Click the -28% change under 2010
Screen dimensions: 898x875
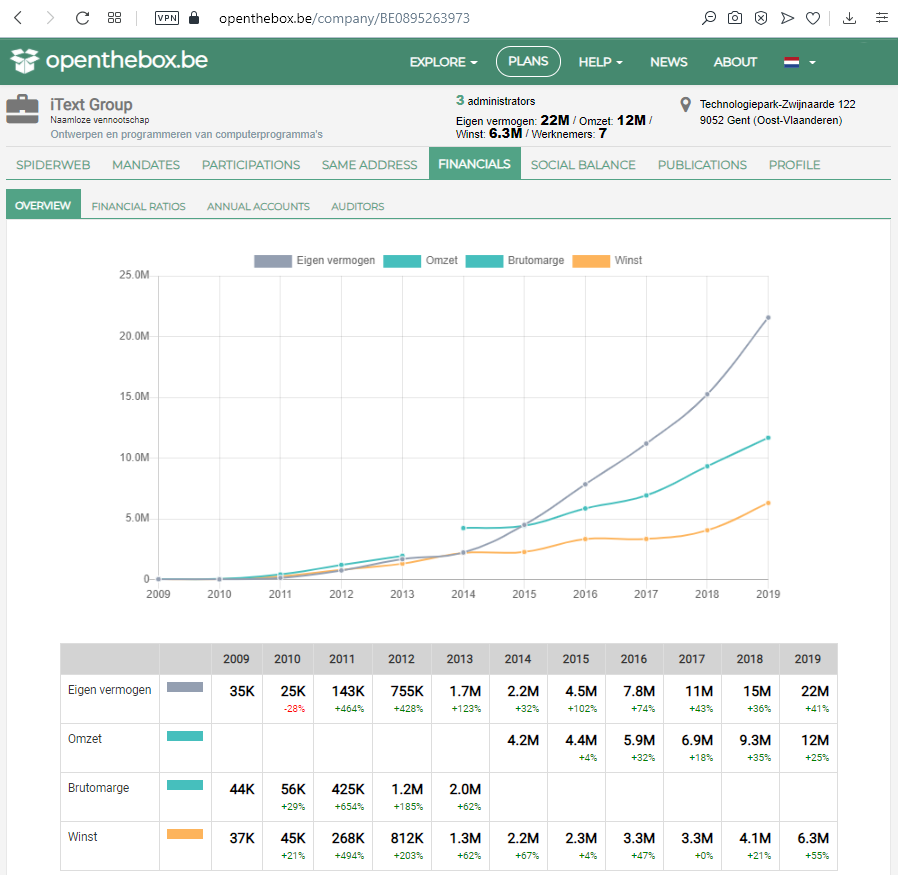(x=294, y=708)
